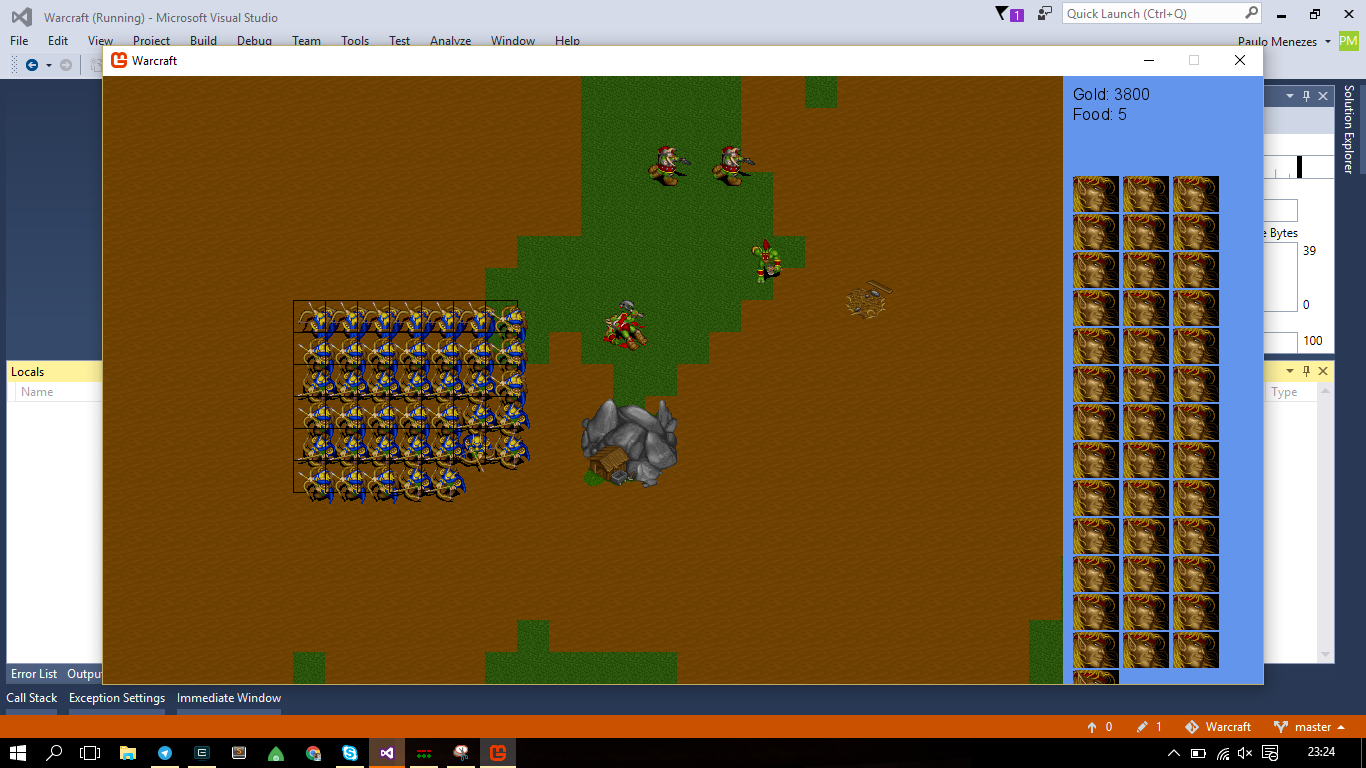Viewport: 1366px width, 768px height.
Task: Open window position dropdown of lower right panel
Action: point(1290,371)
